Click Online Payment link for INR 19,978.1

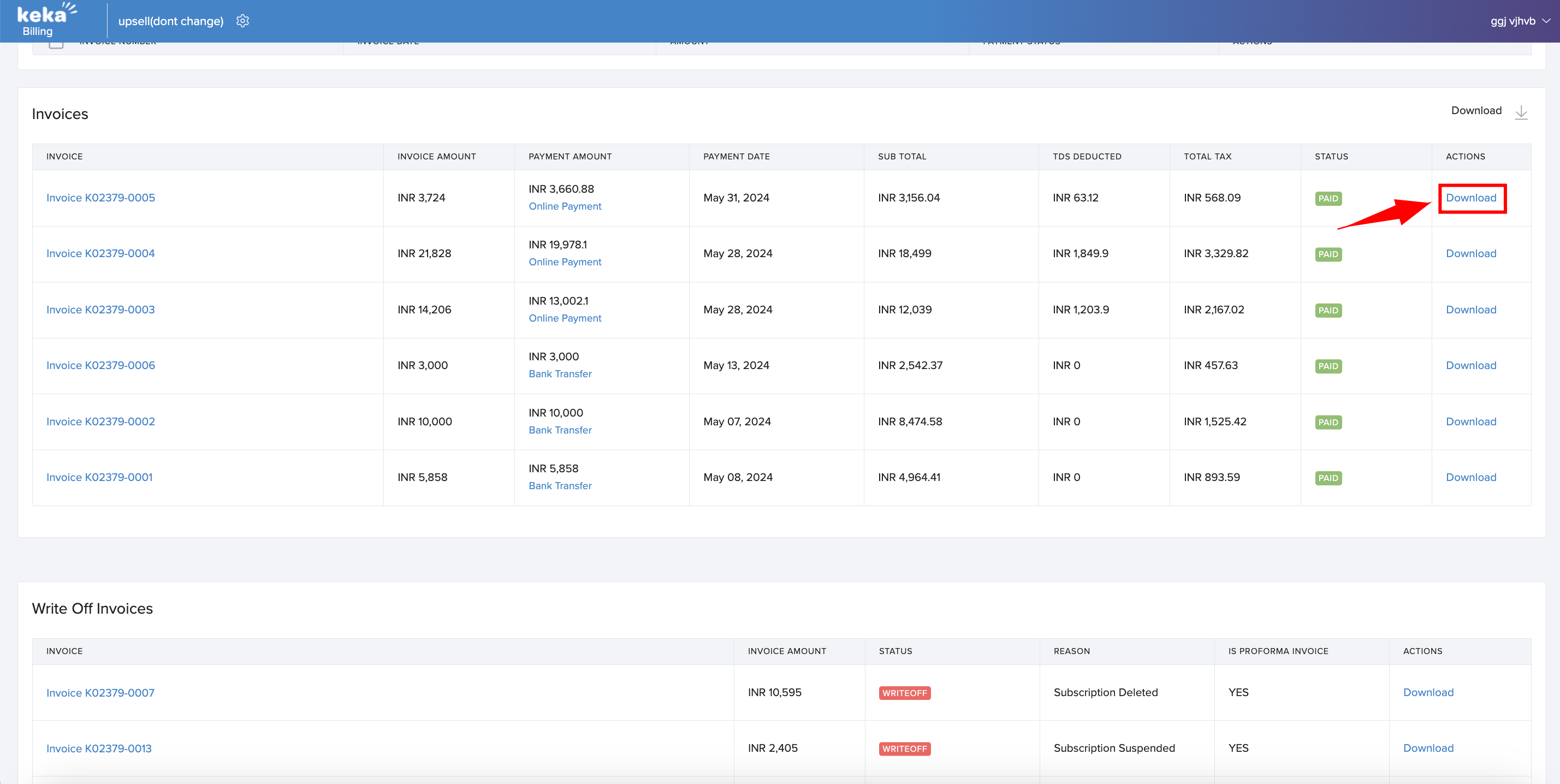tap(565, 262)
